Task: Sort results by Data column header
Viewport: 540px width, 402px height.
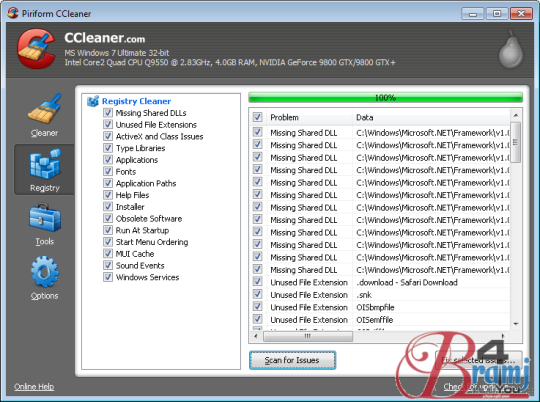Action: tap(431, 117)
